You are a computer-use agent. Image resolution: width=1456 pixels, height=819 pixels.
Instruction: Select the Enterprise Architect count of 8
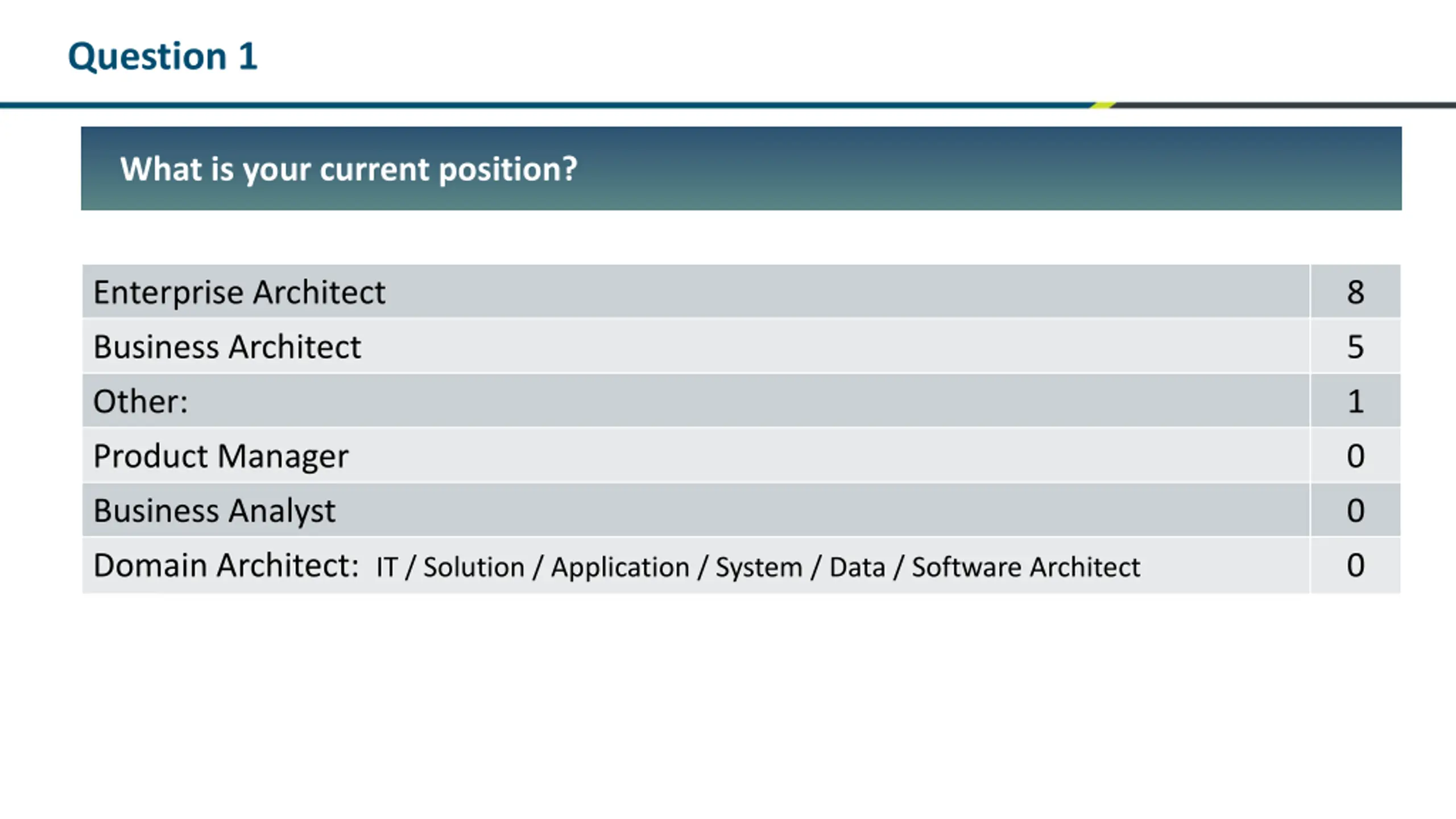pyautogui.click(x=1355, y=292)
